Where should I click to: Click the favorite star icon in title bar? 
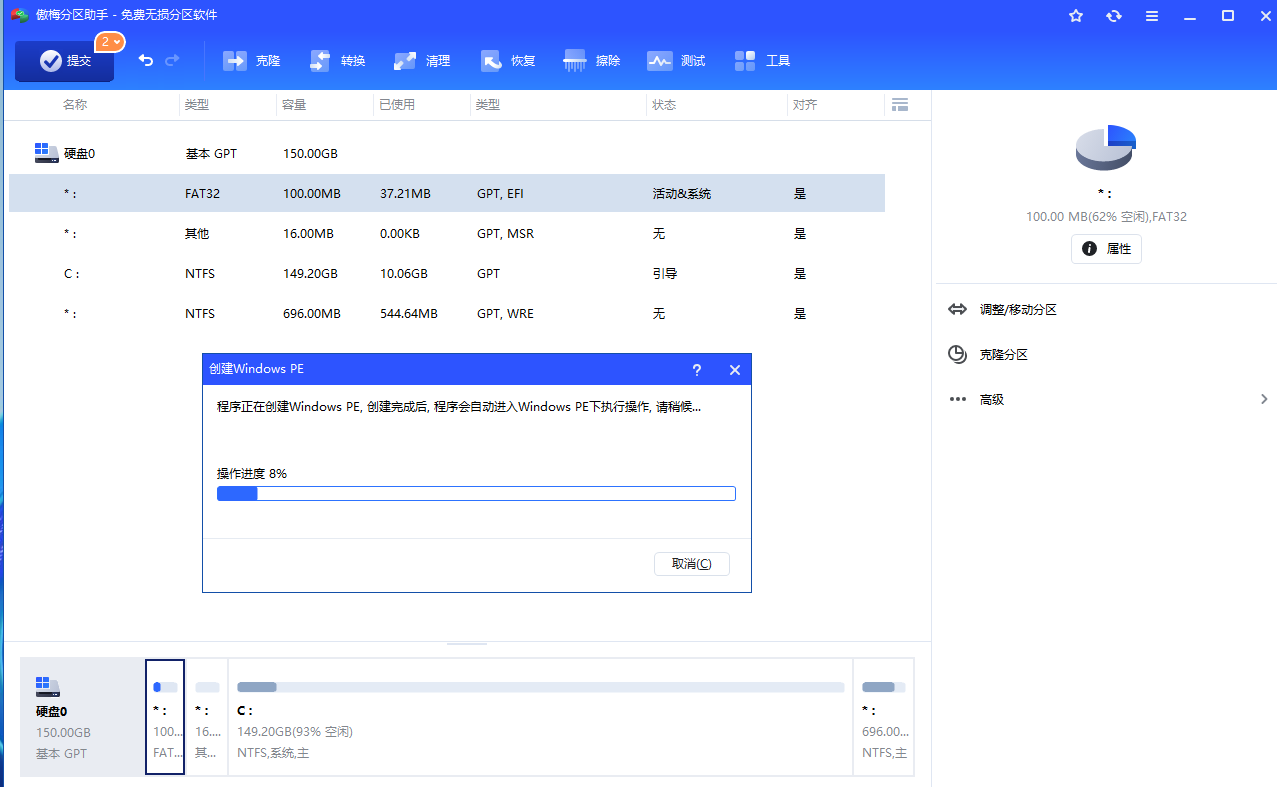(x=1076, y=16)
